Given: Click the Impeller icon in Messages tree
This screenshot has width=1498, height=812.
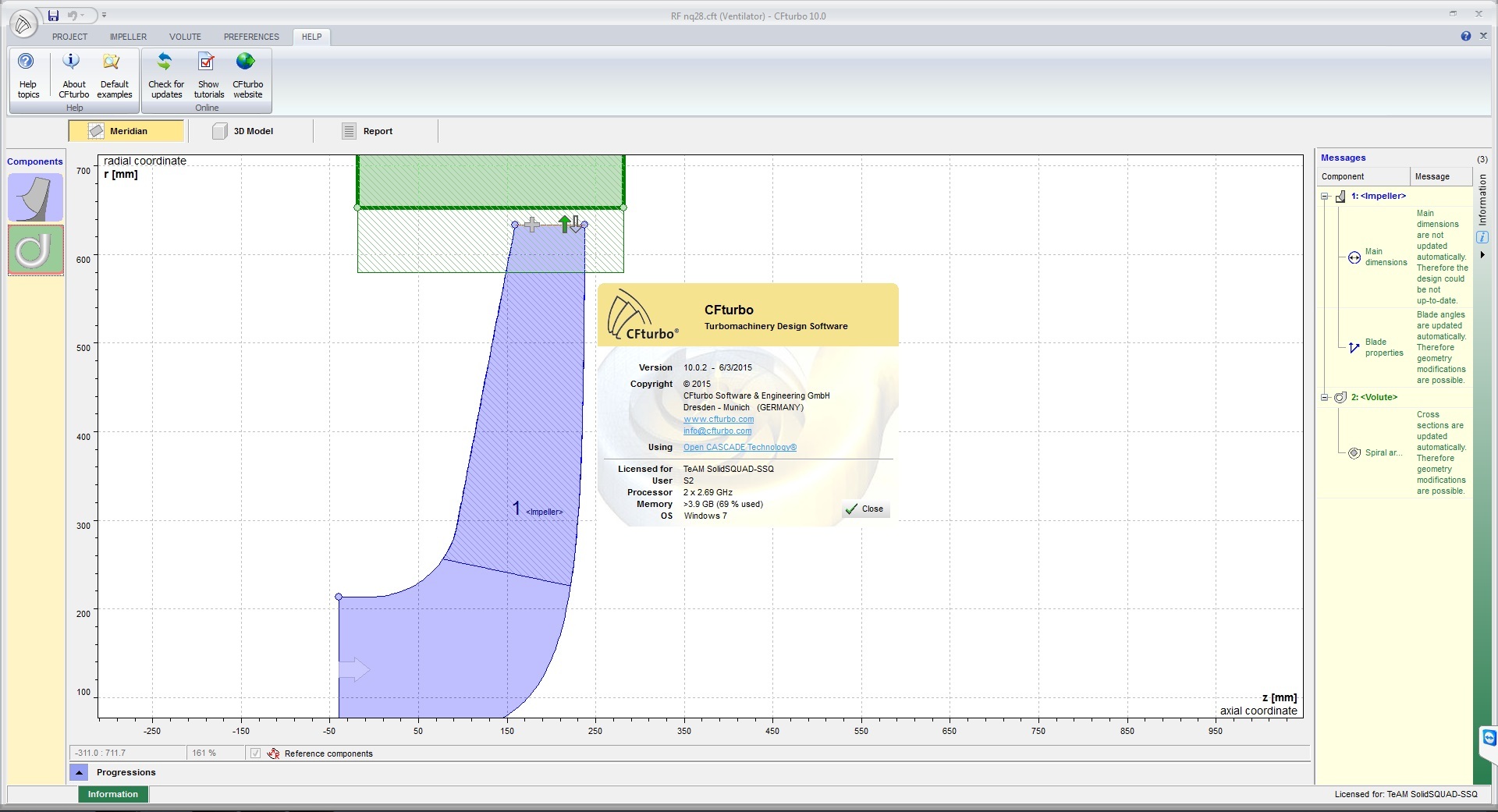Looking at the screenshot, I should tap(1340, 197).
